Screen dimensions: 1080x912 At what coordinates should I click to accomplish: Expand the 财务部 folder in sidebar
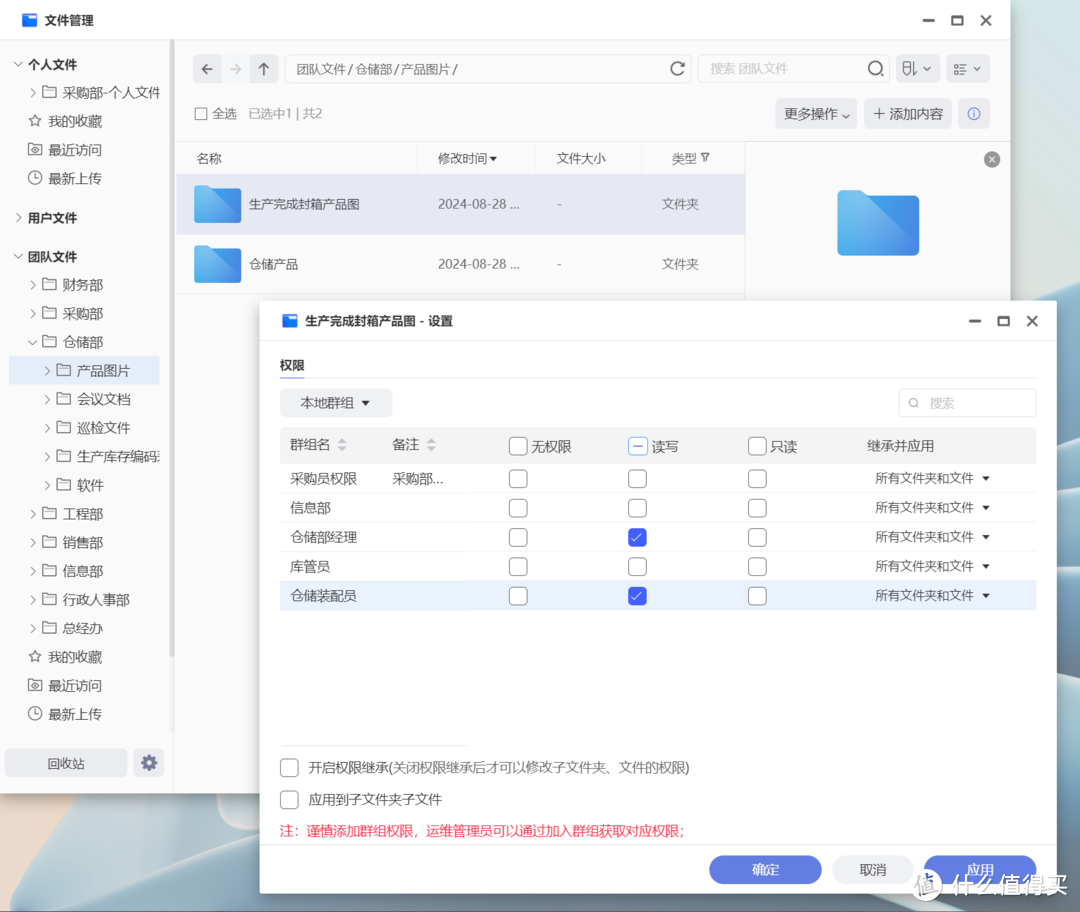pos(31,284)
